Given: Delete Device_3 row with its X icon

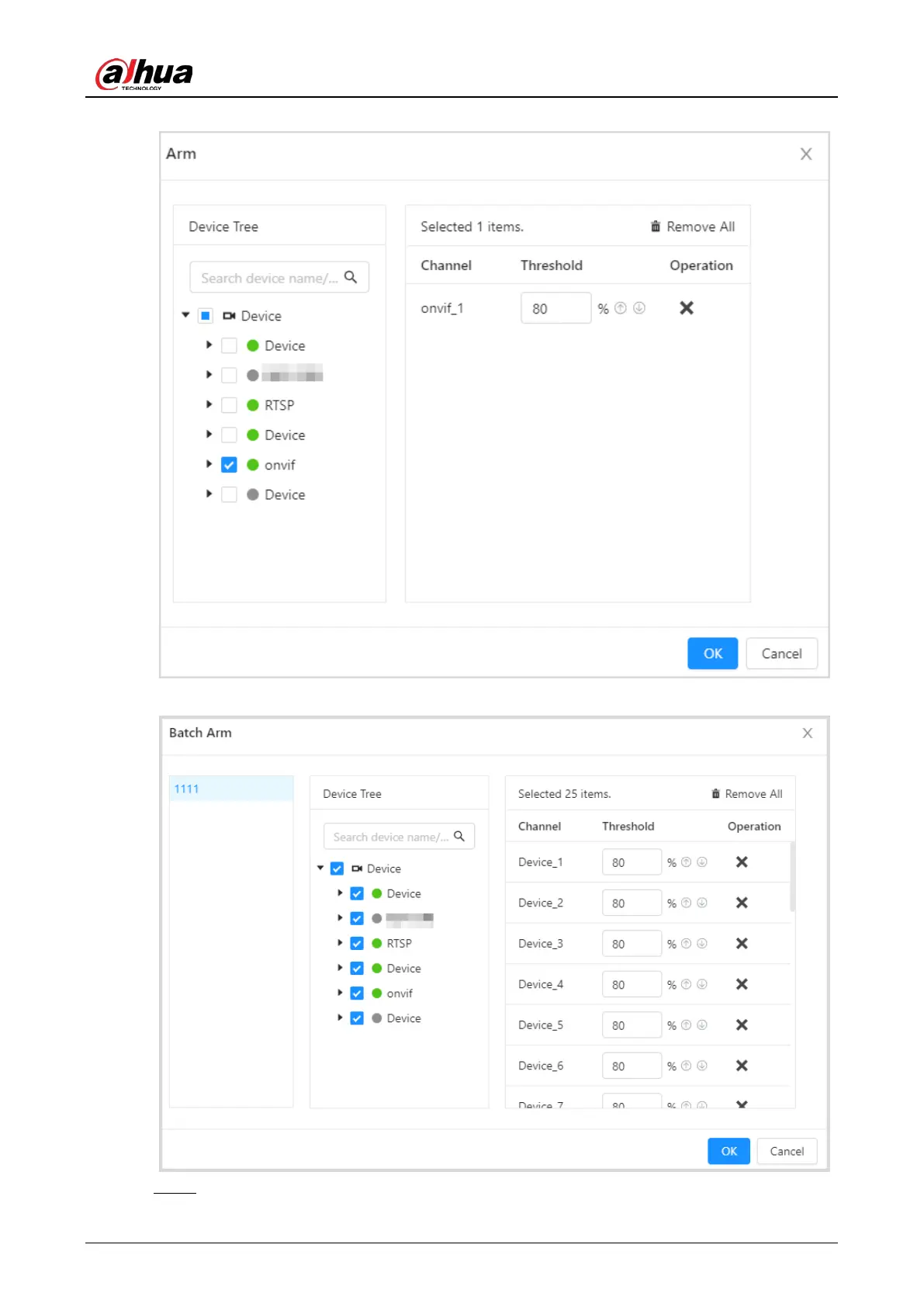Looking at the screenshot, I should tap(742, 943).
